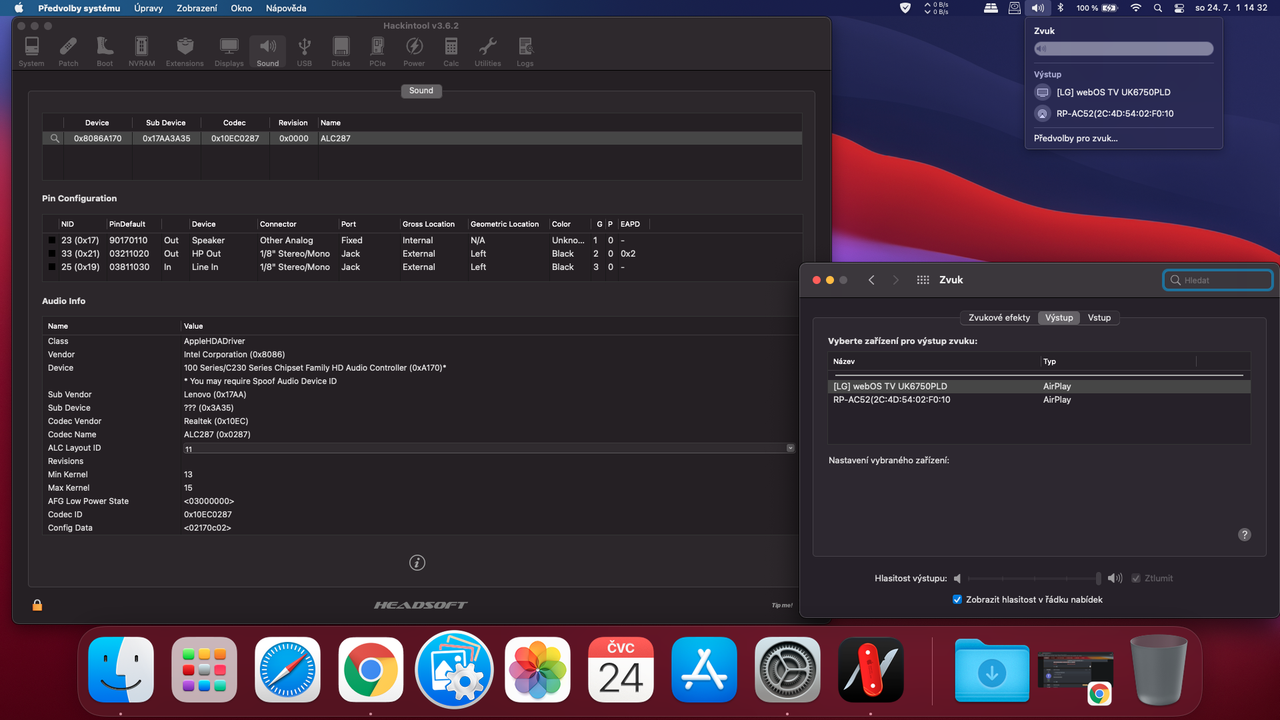
Task: Toggle 'Zobrazit hlasitost v řádku nabídek' checkbox
Action: click(958, 599)
